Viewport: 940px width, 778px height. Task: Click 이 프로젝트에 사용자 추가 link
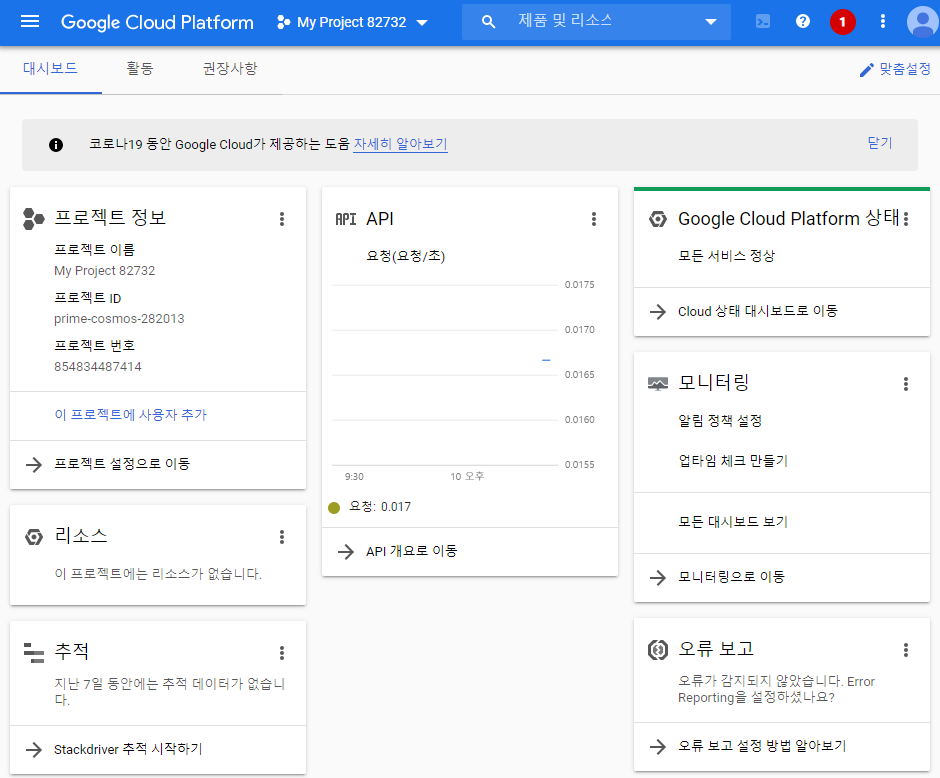(130, 414)
